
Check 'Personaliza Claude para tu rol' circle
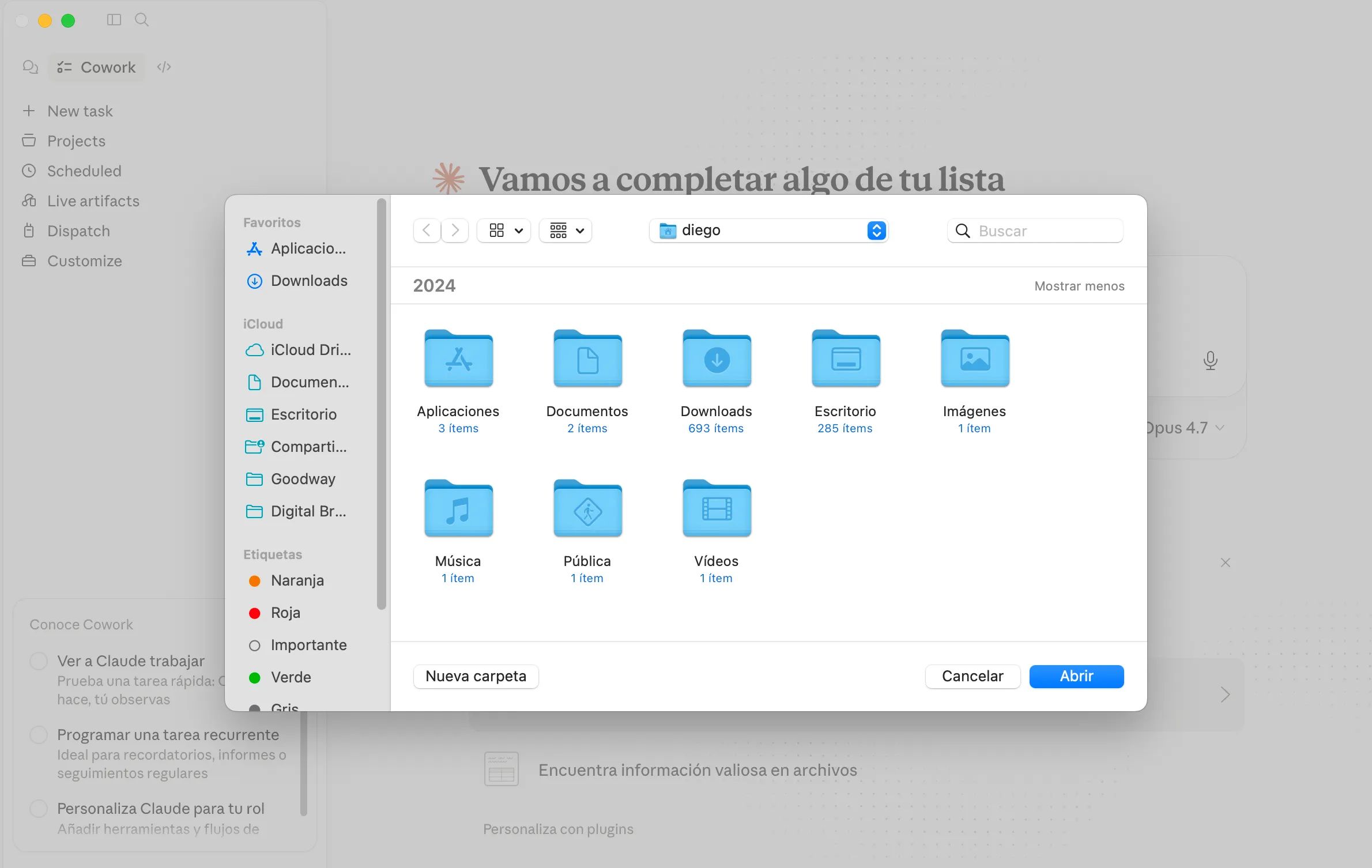(39, 809)
